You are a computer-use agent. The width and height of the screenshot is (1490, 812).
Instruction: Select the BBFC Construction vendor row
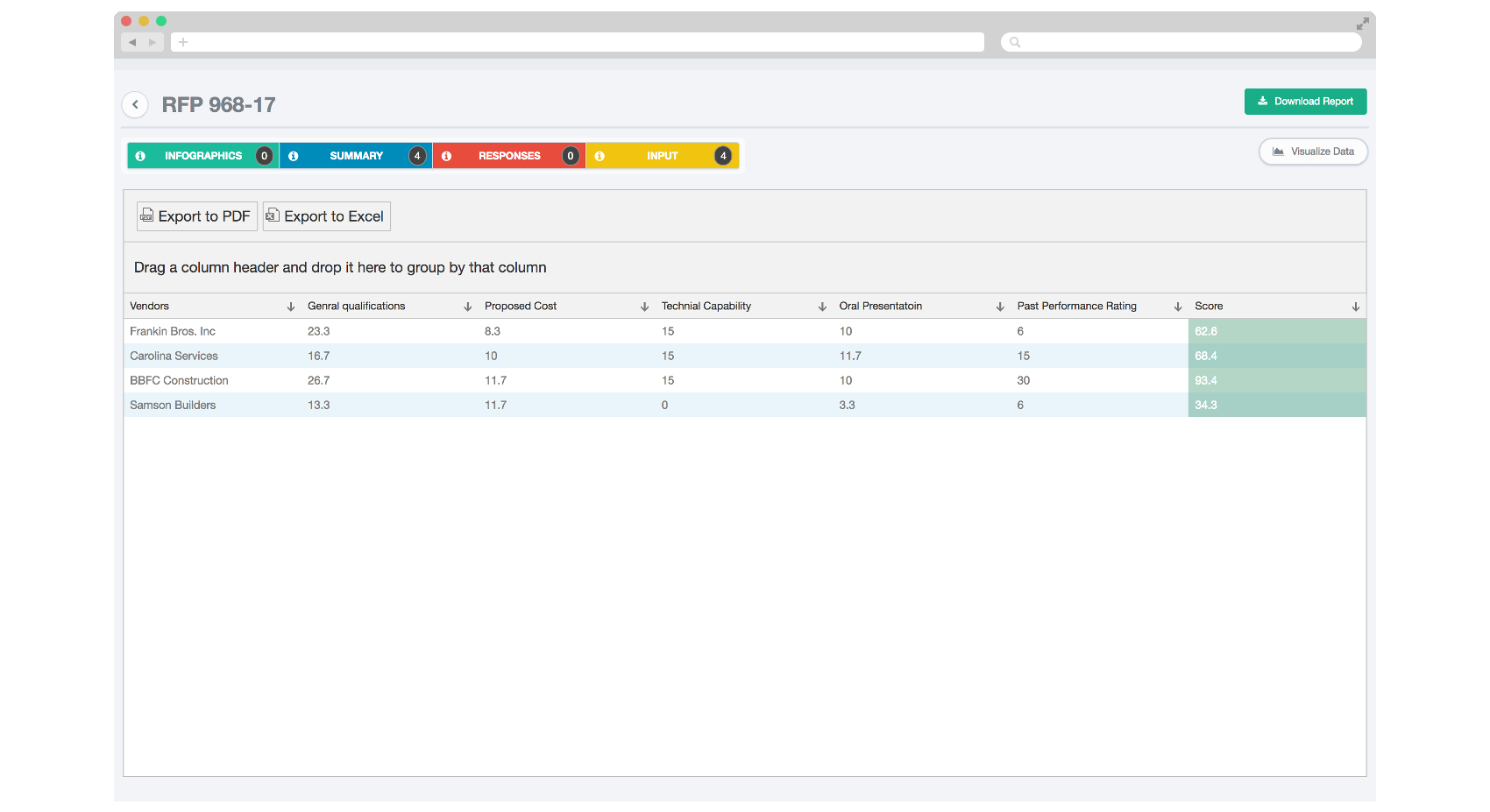tap(745, 380)
